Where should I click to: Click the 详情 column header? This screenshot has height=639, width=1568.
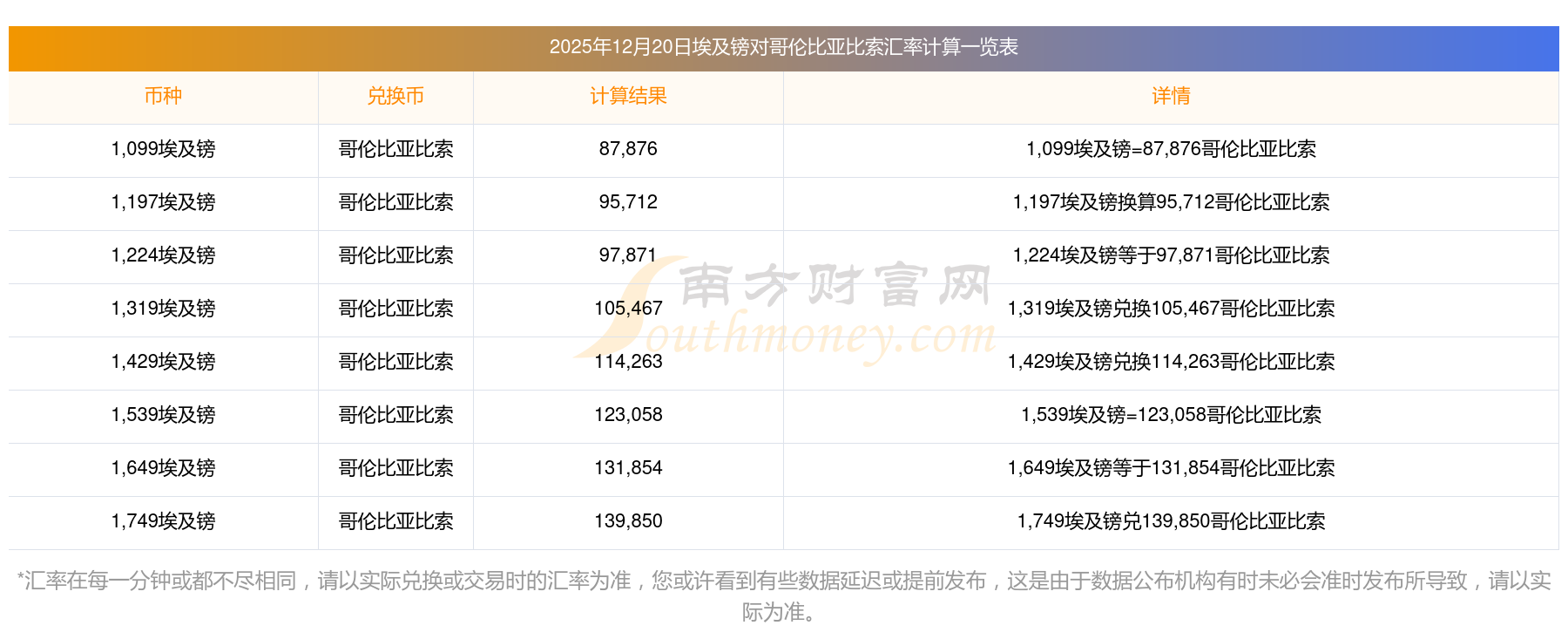click(x=1171, y=96)
